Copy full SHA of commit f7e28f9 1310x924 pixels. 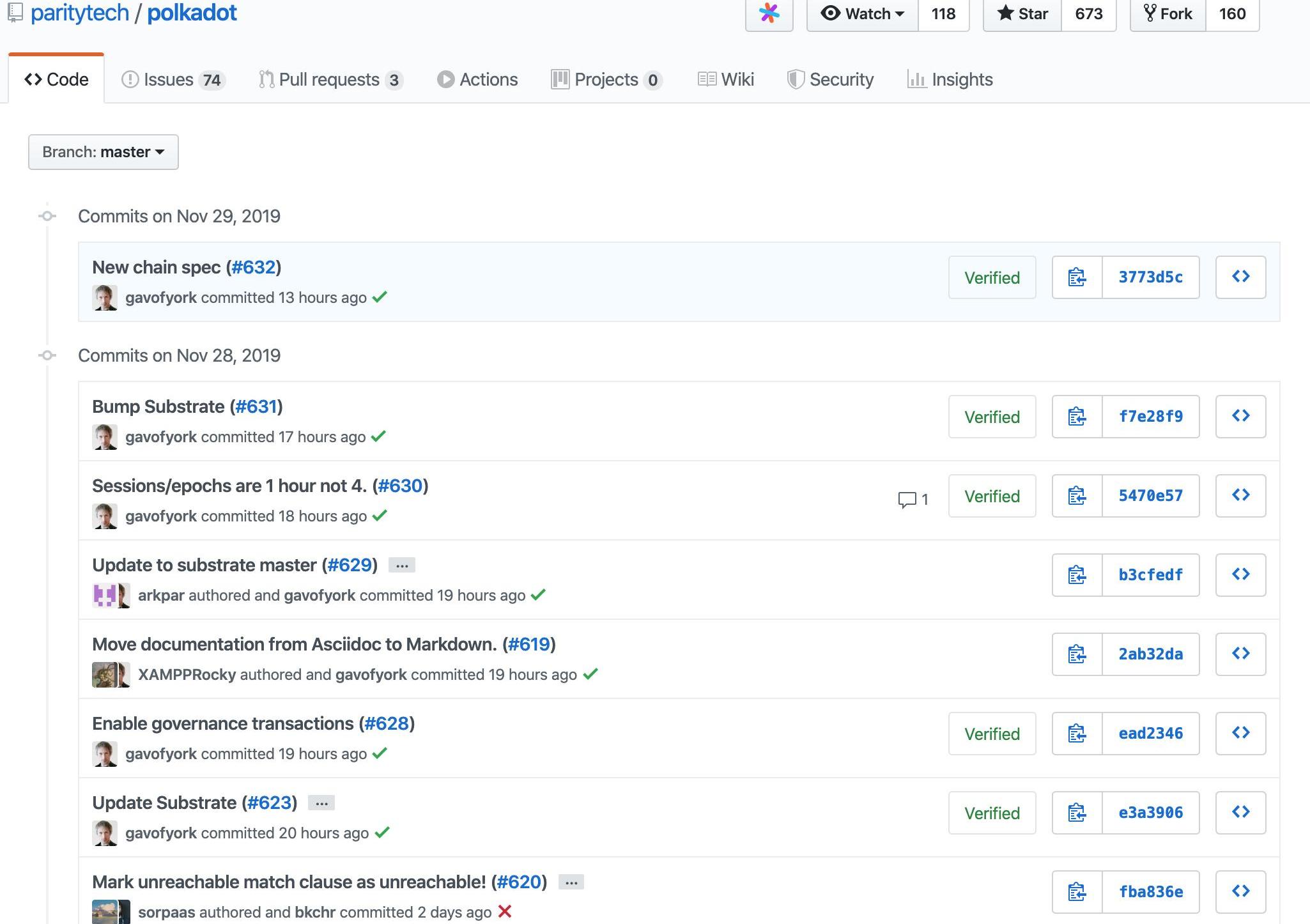(x=1077, y=417)
